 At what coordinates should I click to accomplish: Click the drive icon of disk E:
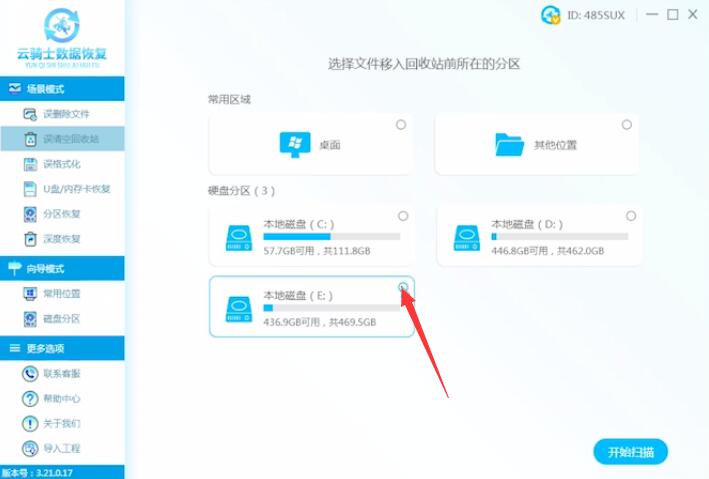pos(239,309)
